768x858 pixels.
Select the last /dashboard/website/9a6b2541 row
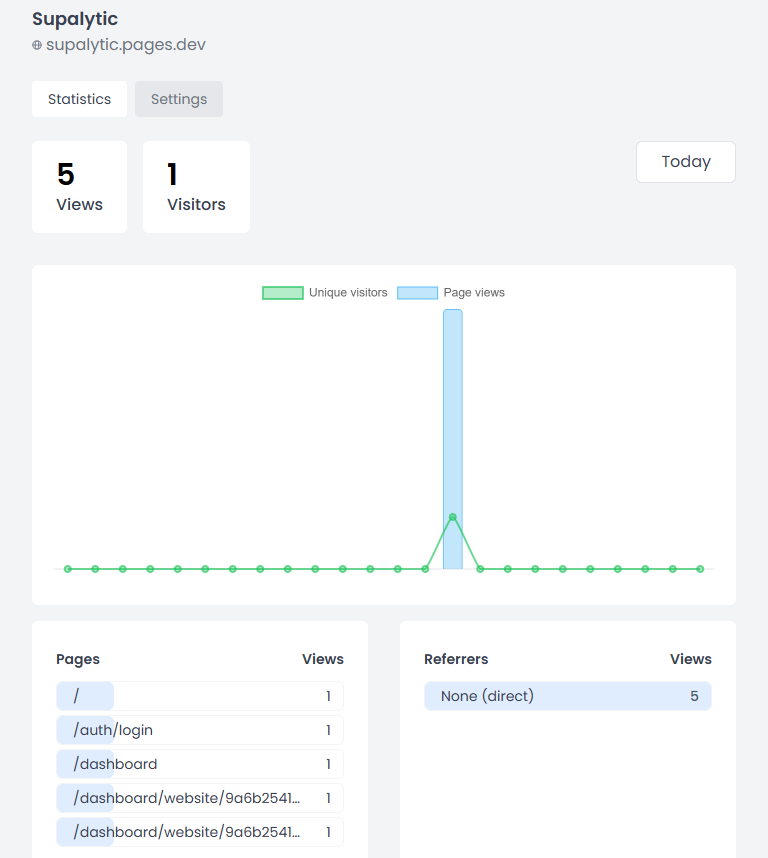click(200, 832)
